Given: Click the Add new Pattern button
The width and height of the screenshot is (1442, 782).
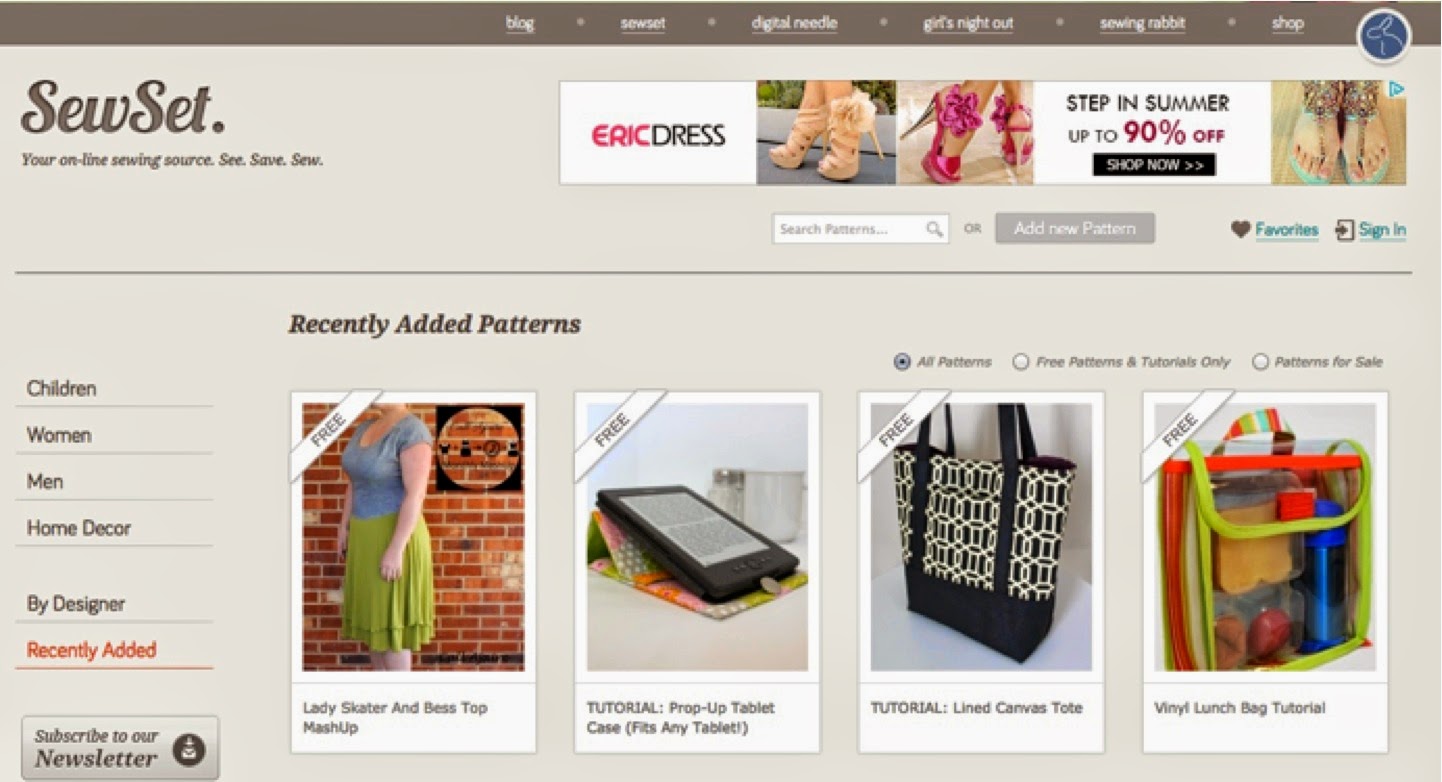Looking at the screenshot, I should tap(1075, 228).
